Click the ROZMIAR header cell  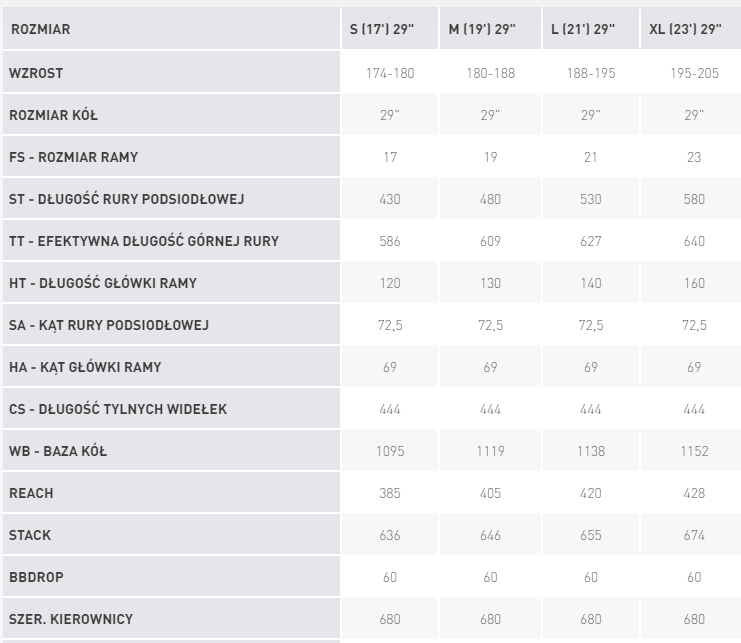(40, 30)
